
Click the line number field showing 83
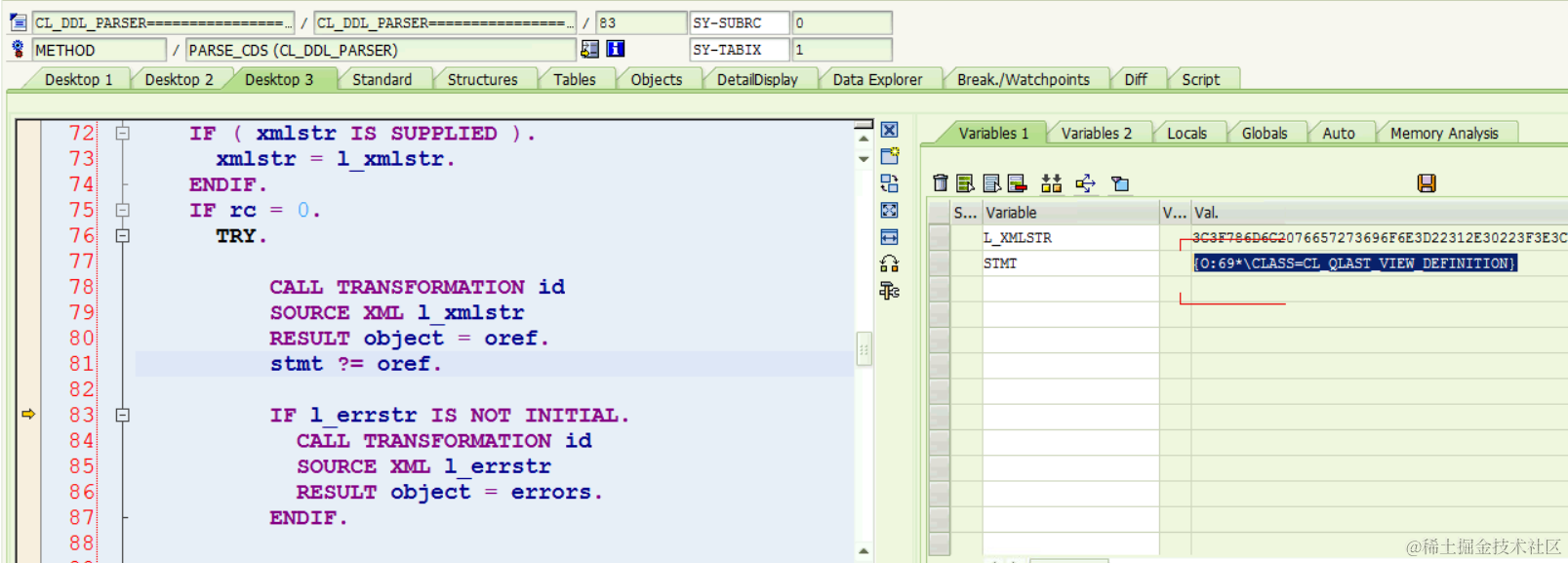(640, 22)
